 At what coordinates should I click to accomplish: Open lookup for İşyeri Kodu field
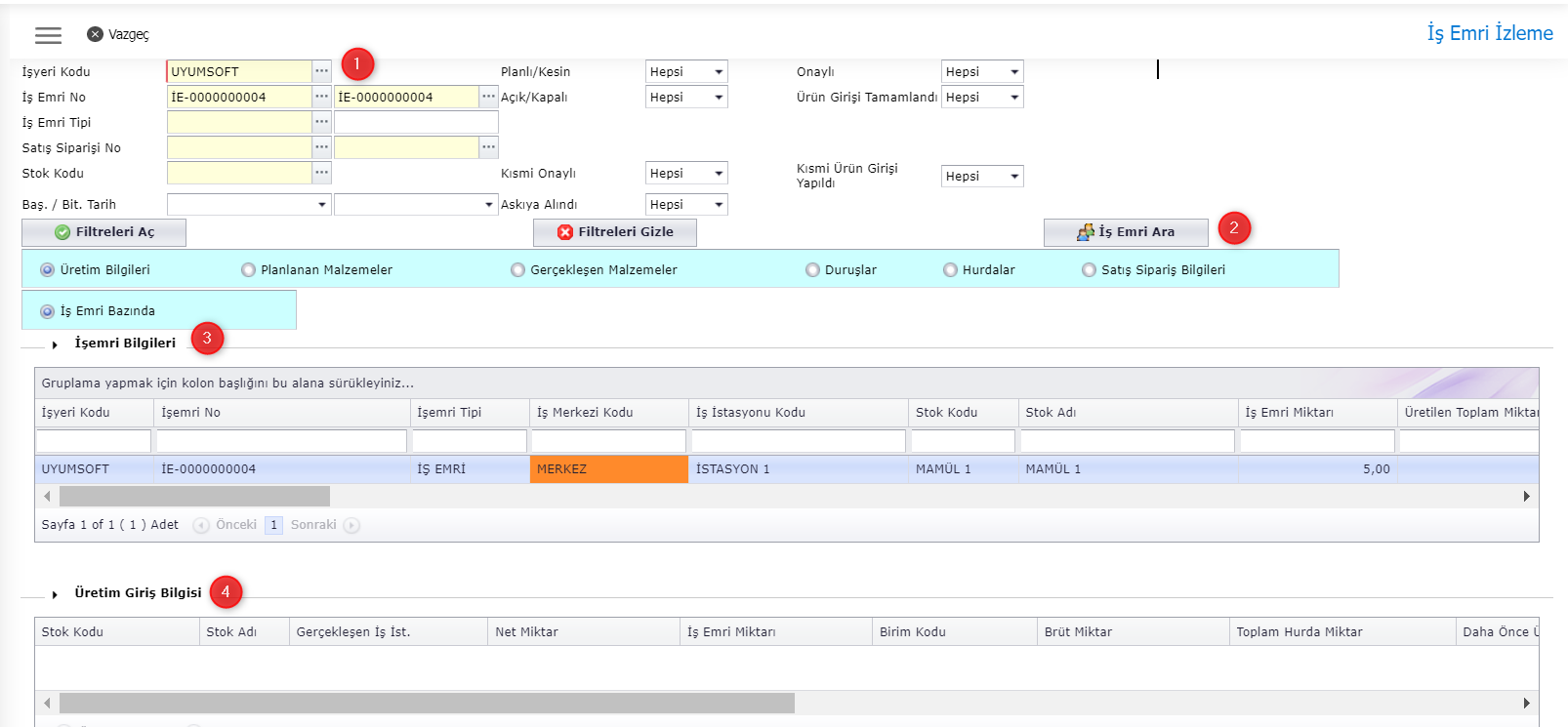click(x=321, y=71)
